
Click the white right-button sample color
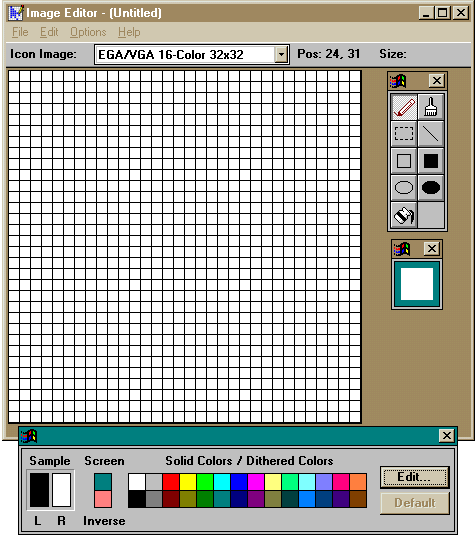pos(62,490)
